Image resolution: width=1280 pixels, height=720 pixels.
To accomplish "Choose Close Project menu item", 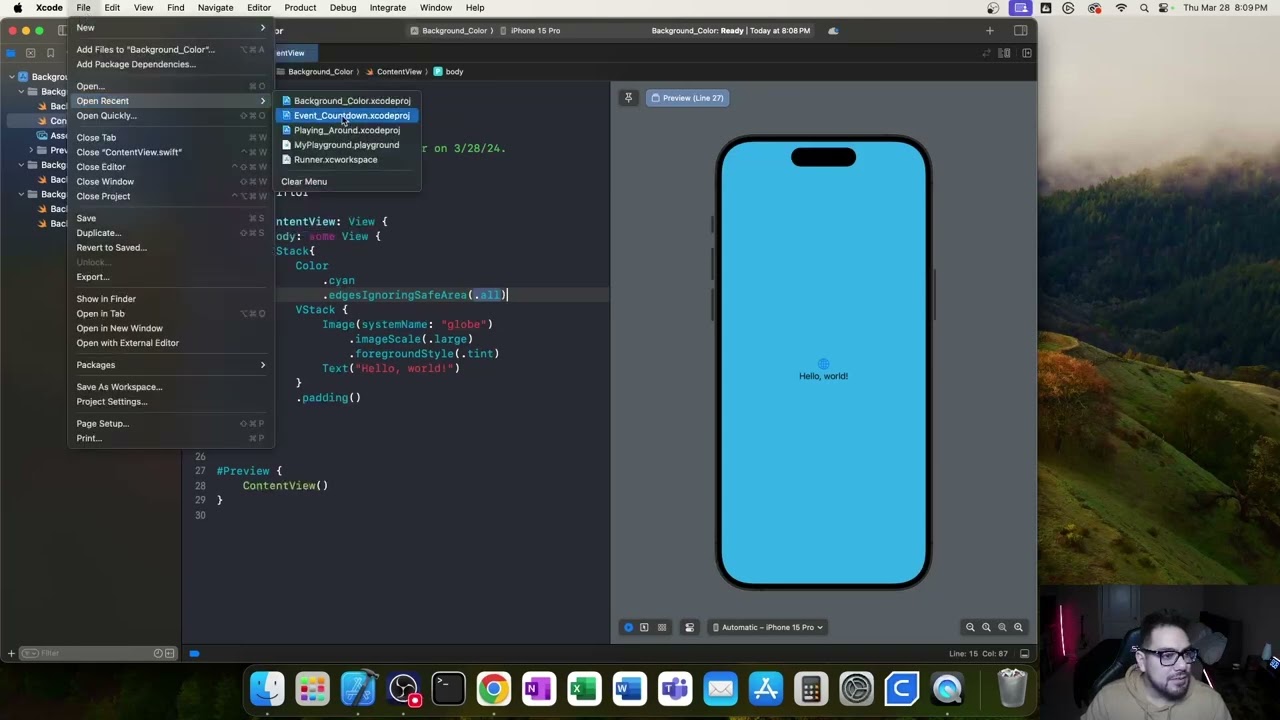I will 171,196.
